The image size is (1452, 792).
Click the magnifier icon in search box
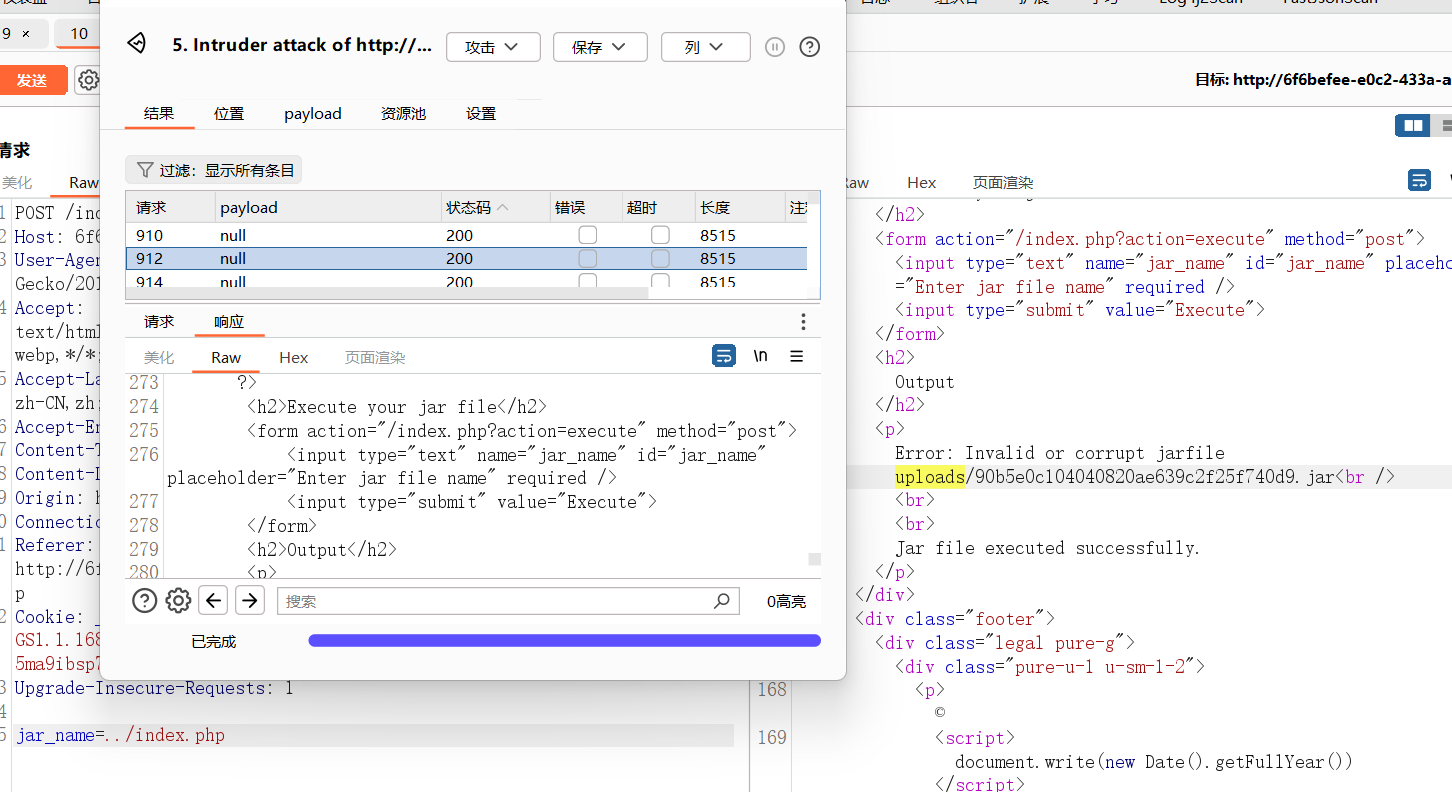click(x=722, y=601)
